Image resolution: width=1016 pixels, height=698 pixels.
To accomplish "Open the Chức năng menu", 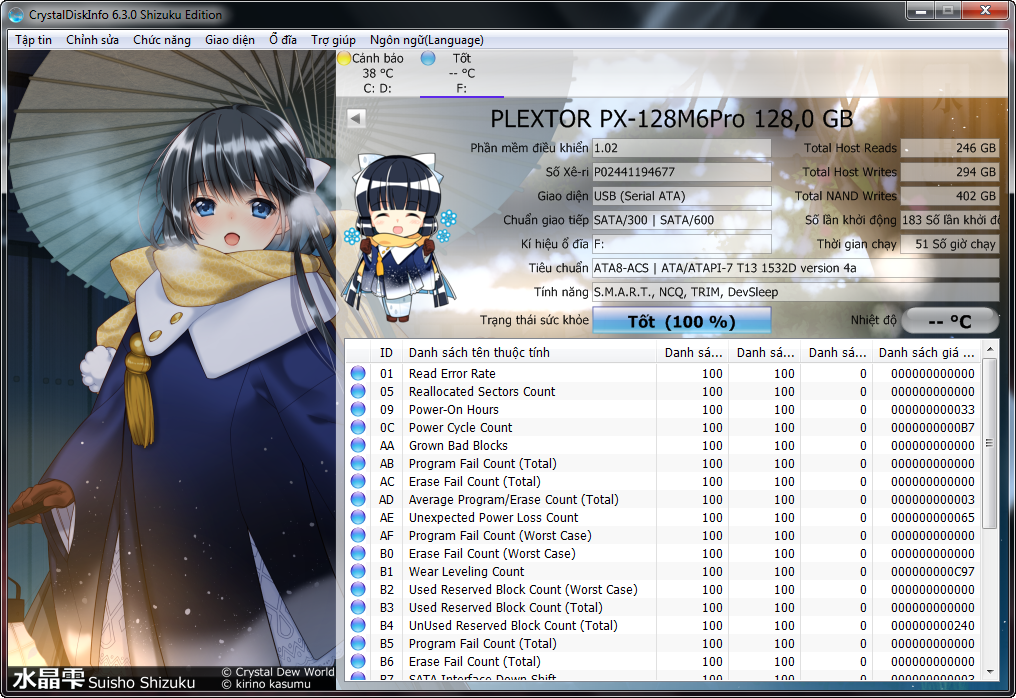I will [x=162, y=40].
